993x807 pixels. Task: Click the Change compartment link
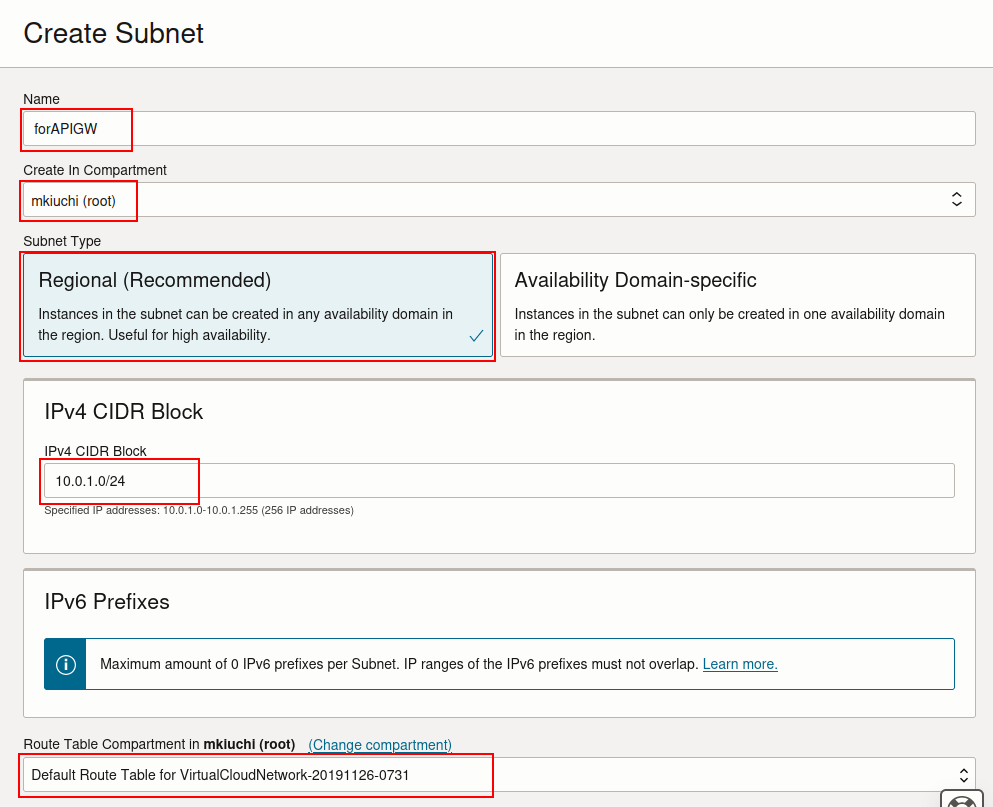tap(380, 744)
